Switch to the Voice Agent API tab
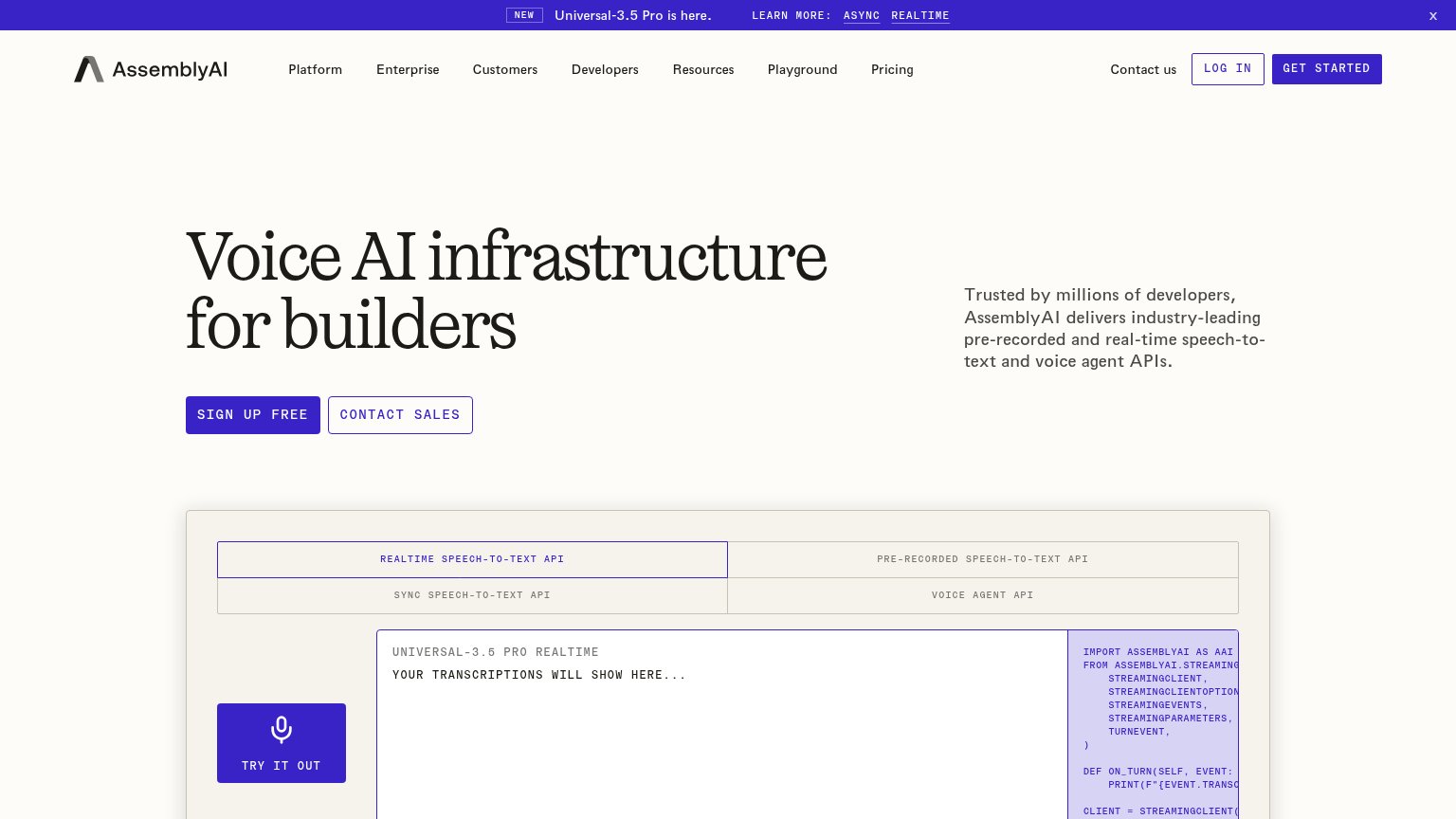 (x=983, y=595)
